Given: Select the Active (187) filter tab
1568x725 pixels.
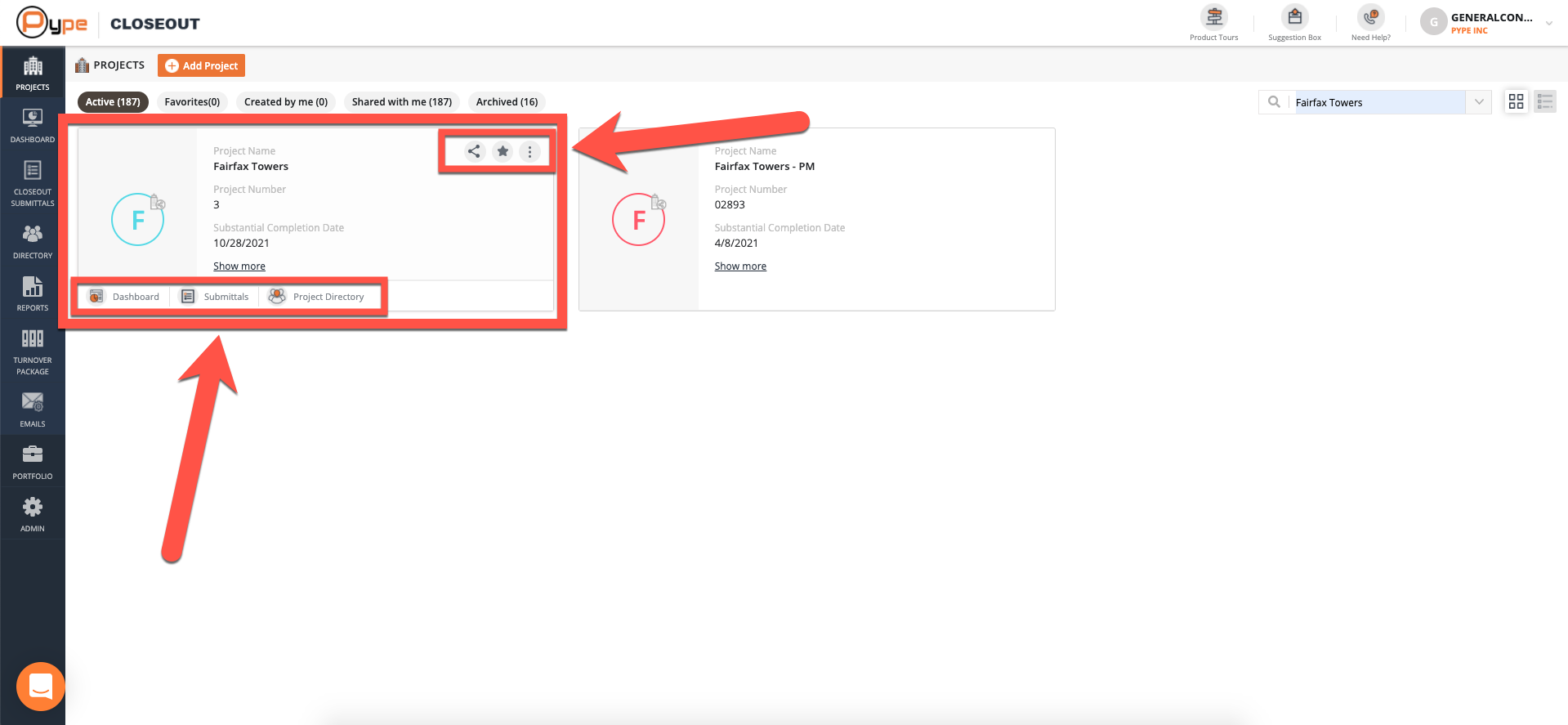Looking at the screenshot, I should pyautogui.click(x=113, y=102).
